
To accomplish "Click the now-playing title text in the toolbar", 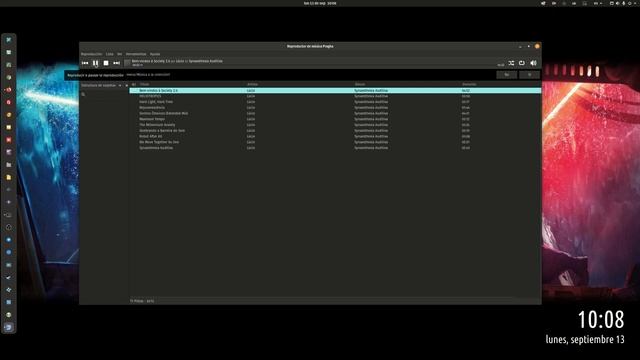I will pyautogui.click(x=177, y=61).
